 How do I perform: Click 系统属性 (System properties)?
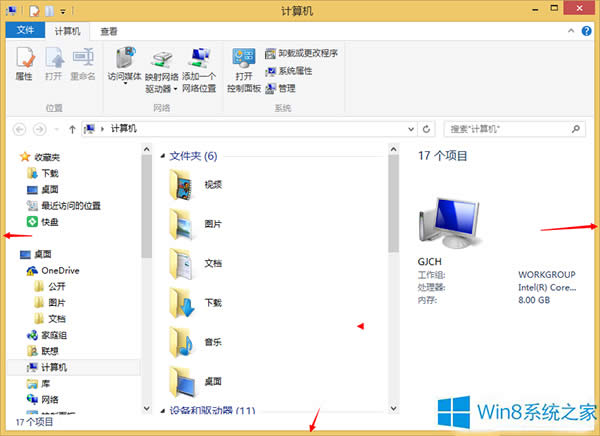[289, 71]
